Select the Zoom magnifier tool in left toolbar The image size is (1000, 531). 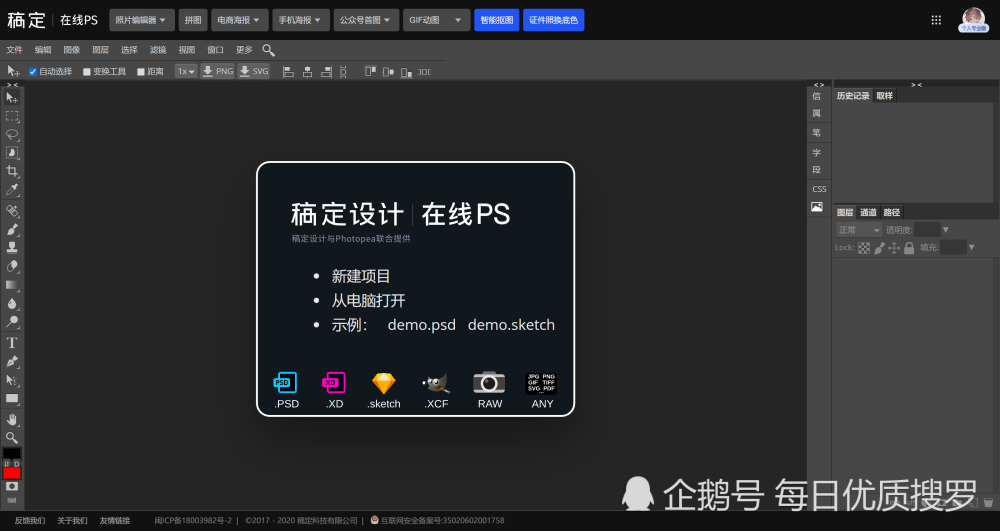click(x=12, y=438)
